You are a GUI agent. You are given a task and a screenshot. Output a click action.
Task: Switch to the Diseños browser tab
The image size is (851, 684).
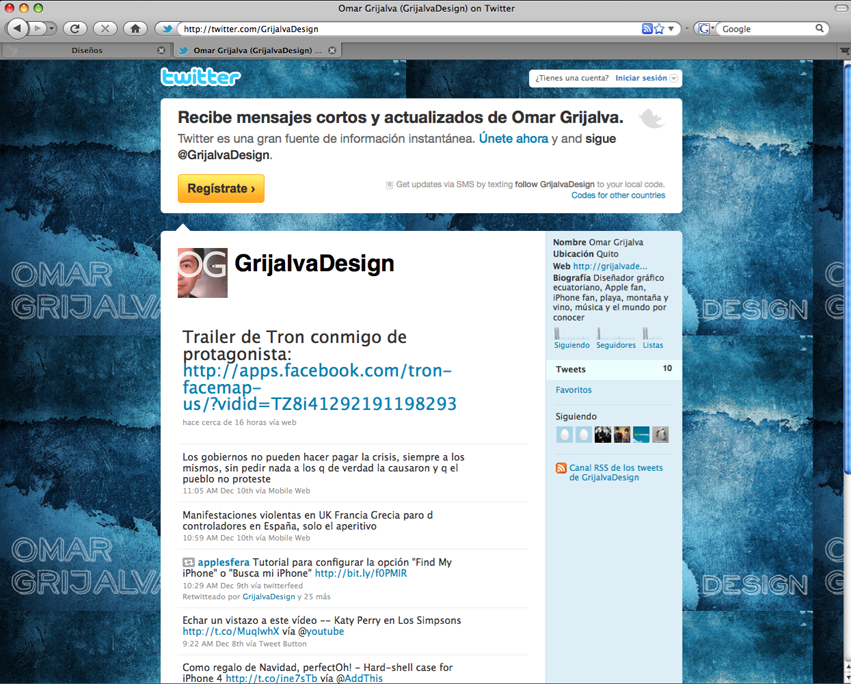click(87, 49)
